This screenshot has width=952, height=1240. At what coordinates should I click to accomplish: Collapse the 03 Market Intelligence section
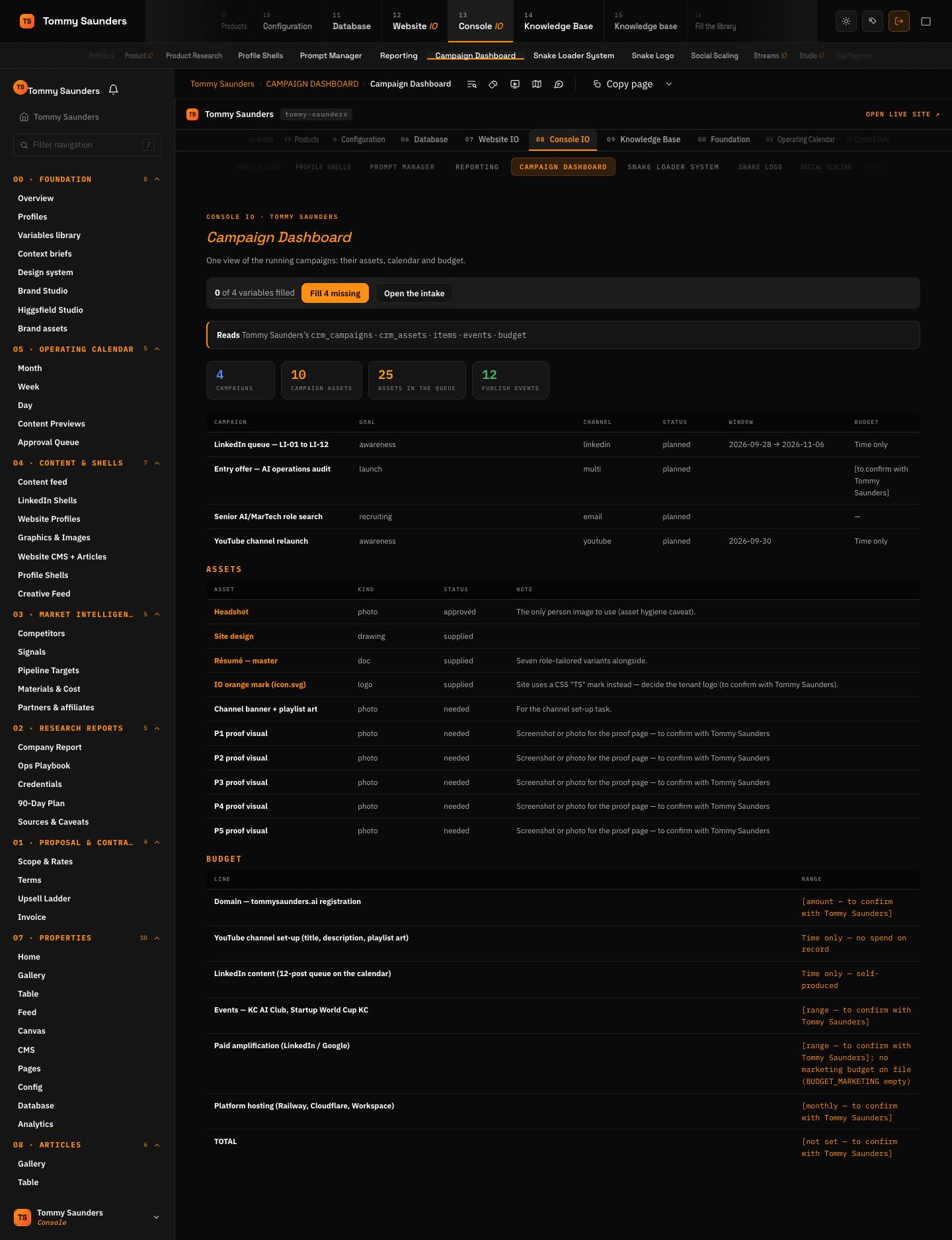[157, 614]
